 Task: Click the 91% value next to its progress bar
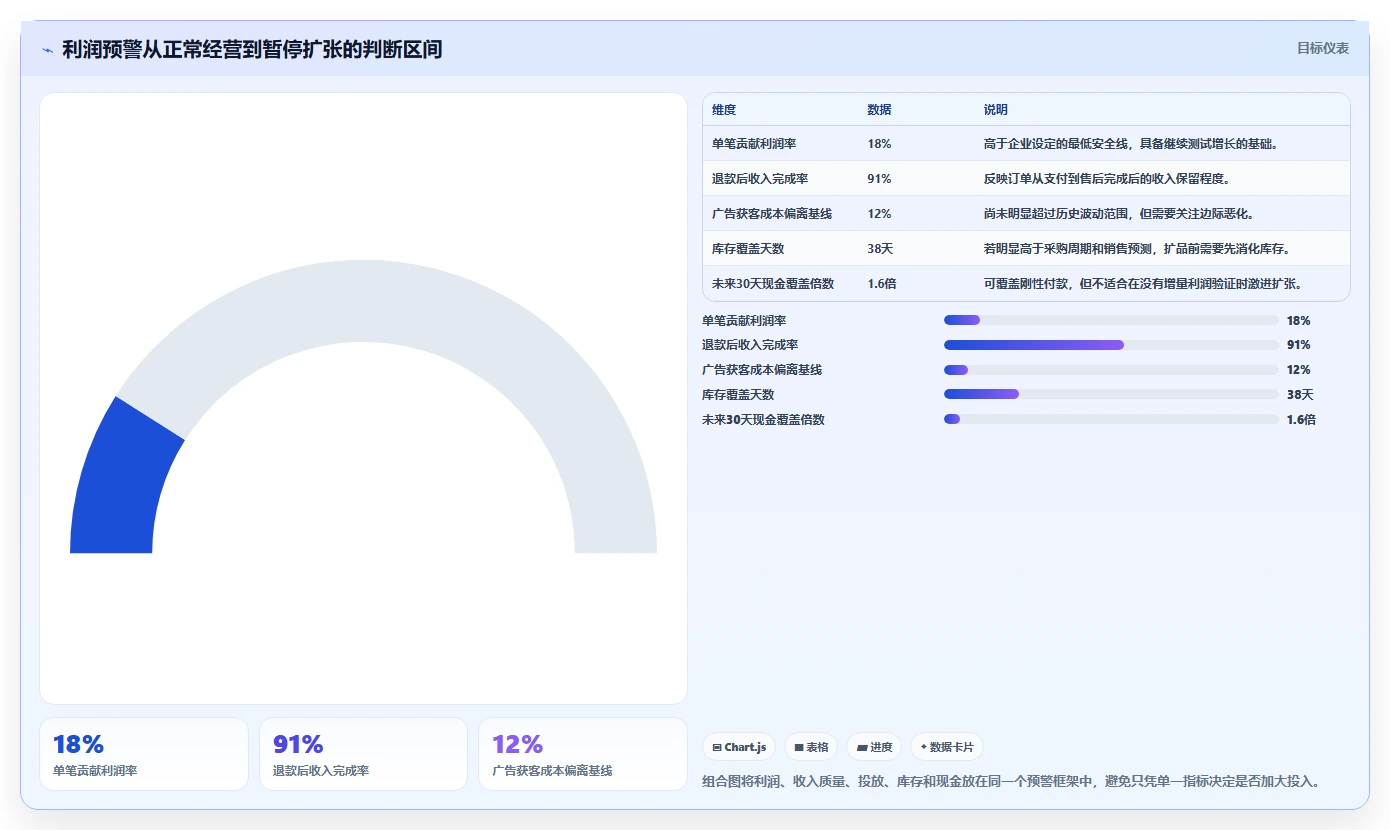1298,345
